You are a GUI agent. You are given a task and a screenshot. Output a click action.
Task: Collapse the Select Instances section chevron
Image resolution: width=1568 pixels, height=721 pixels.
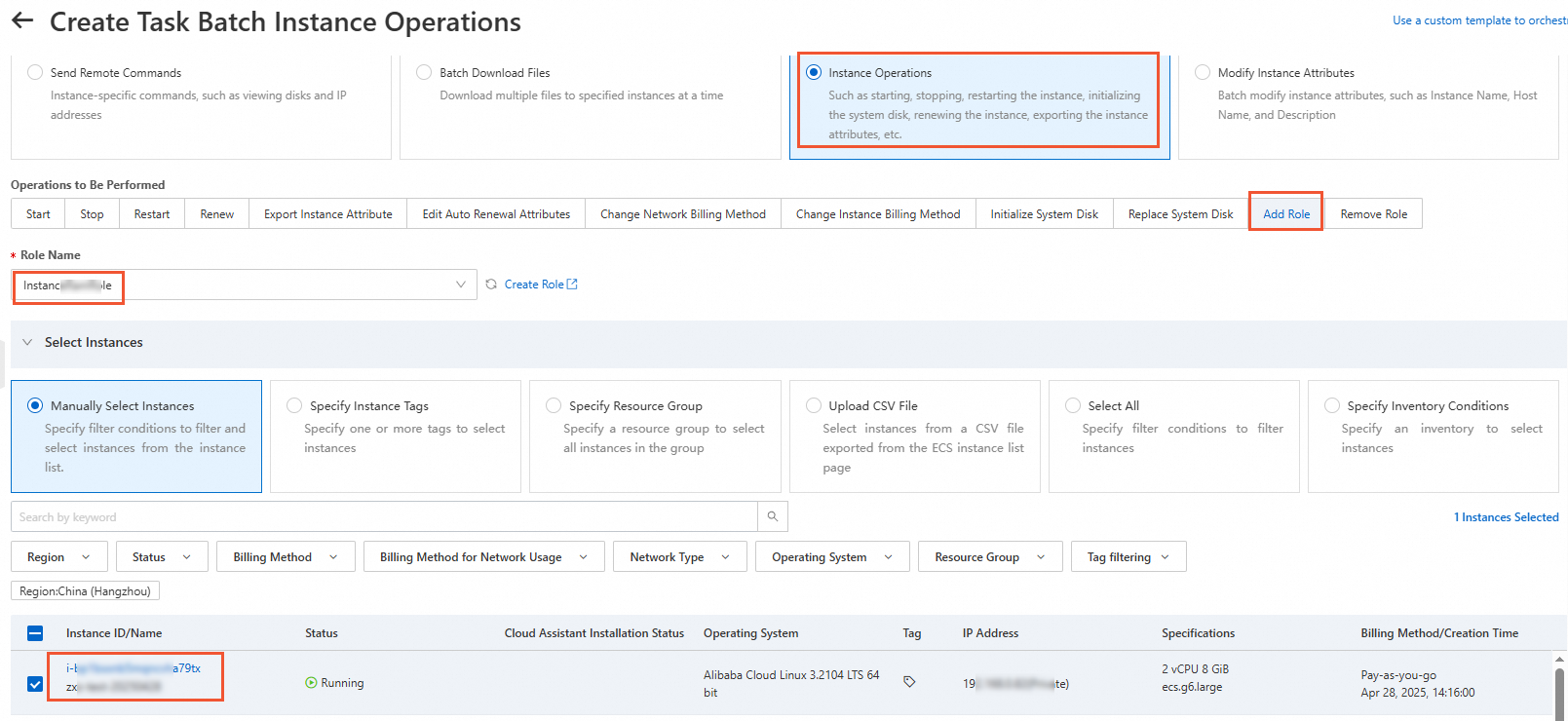[x=27, y=342]
